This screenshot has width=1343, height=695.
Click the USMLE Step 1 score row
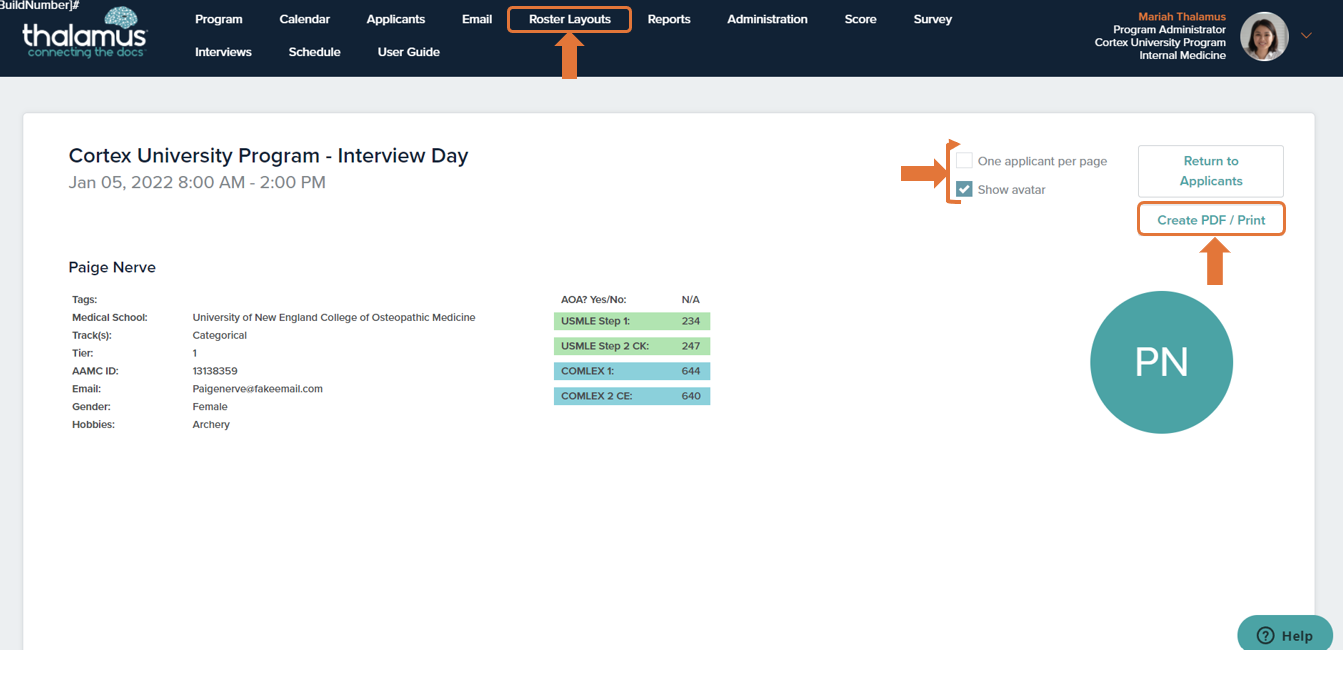(x=632, y=321)
